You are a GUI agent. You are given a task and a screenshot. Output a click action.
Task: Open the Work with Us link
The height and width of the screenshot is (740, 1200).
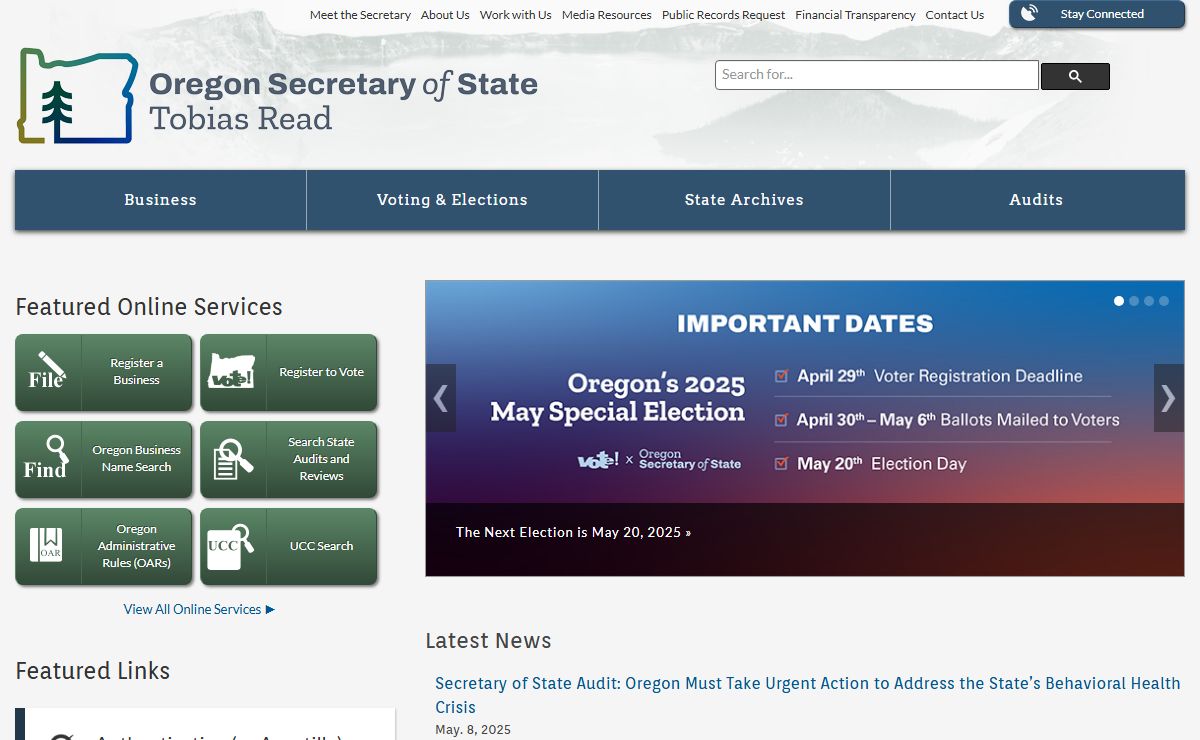(515, 15)
